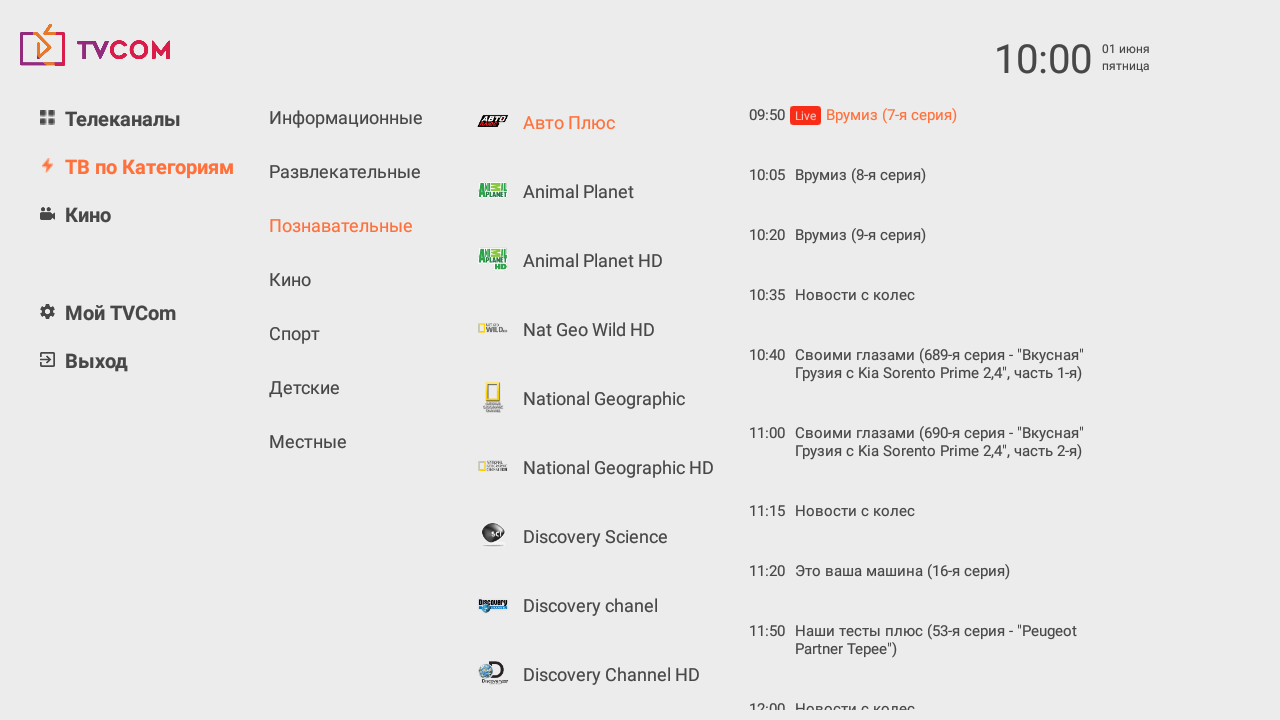Select the Познавательные category

[341, 226]
